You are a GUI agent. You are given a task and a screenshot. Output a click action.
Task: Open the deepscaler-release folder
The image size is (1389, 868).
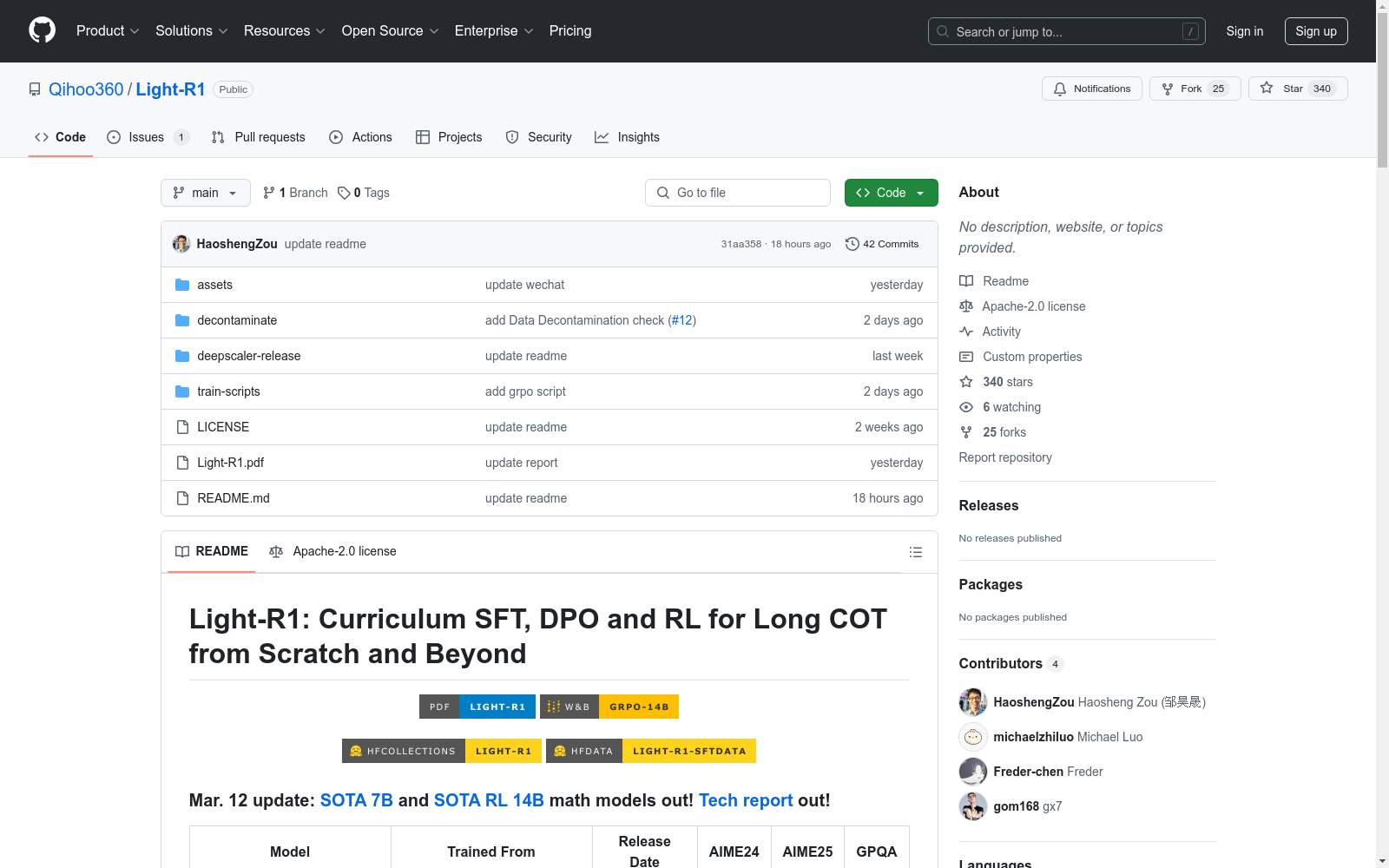click(249, 356)
